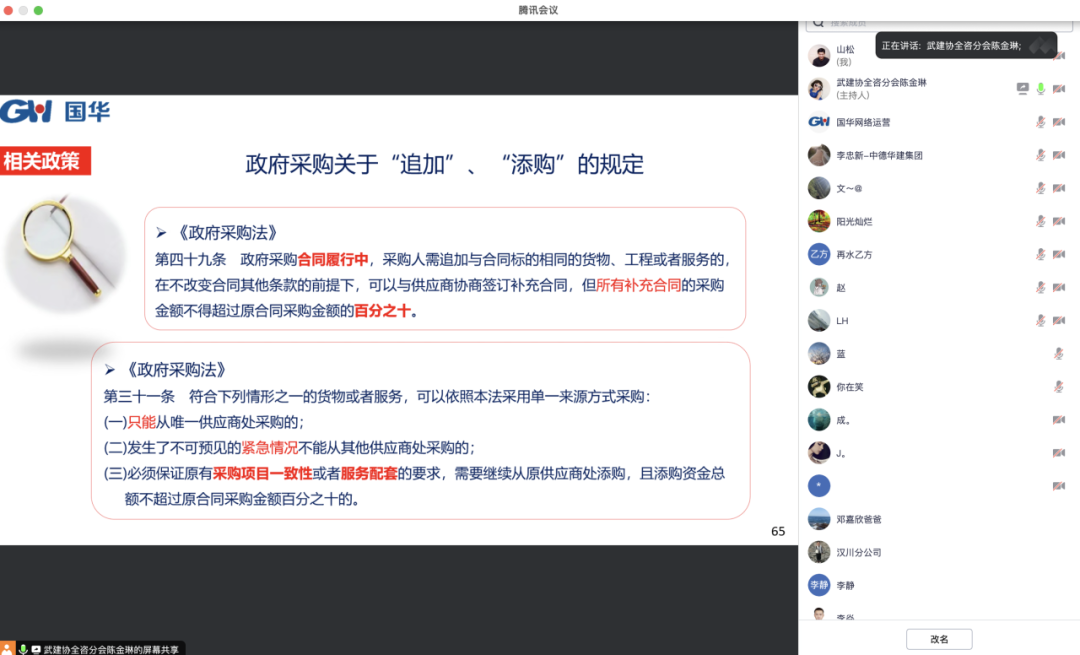Click the avatar of 李静
The image size is (1080, 655).
tap(818, 585)
